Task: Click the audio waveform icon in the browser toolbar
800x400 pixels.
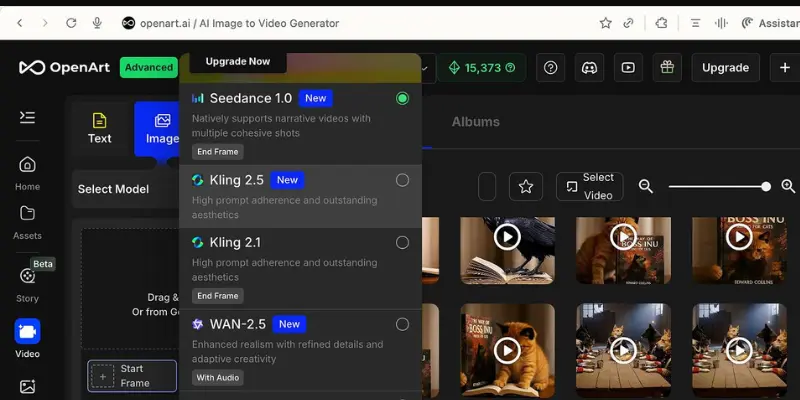Action: [x=721, y=23]
